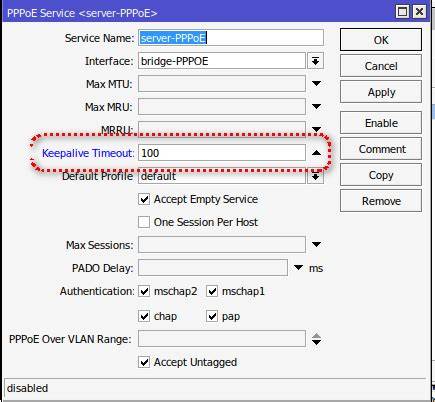Click the Max Sessions input field
Screen dimensions: 435x402
(x=222, y=245)
